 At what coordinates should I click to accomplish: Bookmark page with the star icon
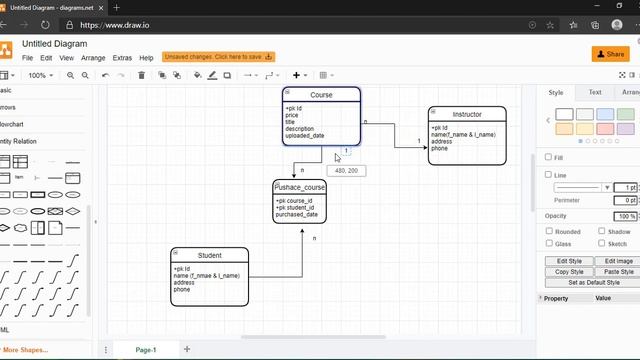(550, 25)
